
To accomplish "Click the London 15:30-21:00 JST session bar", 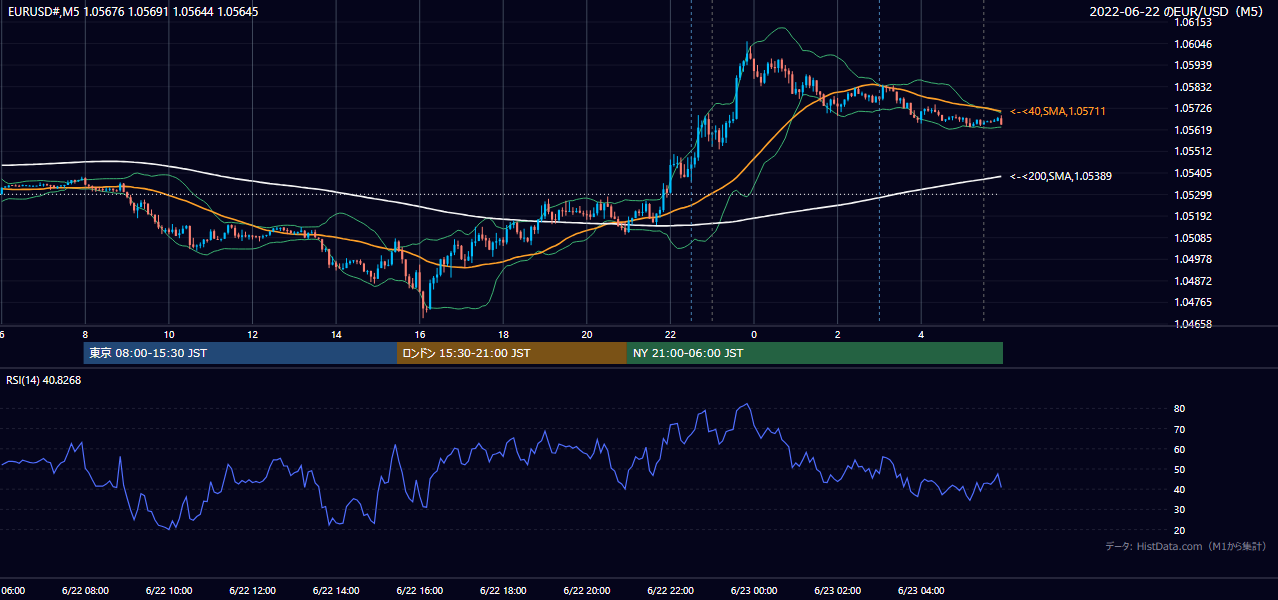I will coord(512,353).
